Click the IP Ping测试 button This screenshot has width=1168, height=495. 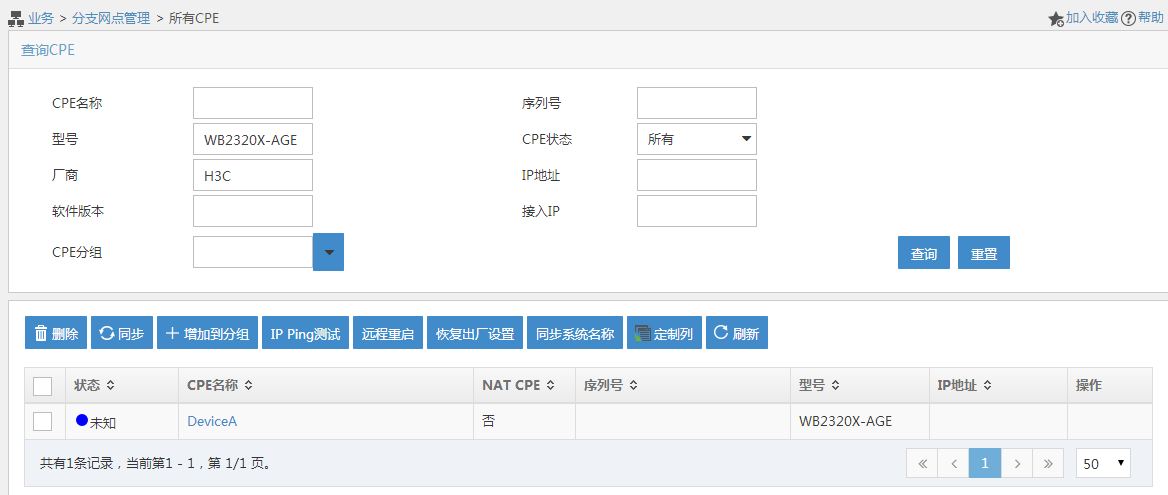(x=305, y=333)
